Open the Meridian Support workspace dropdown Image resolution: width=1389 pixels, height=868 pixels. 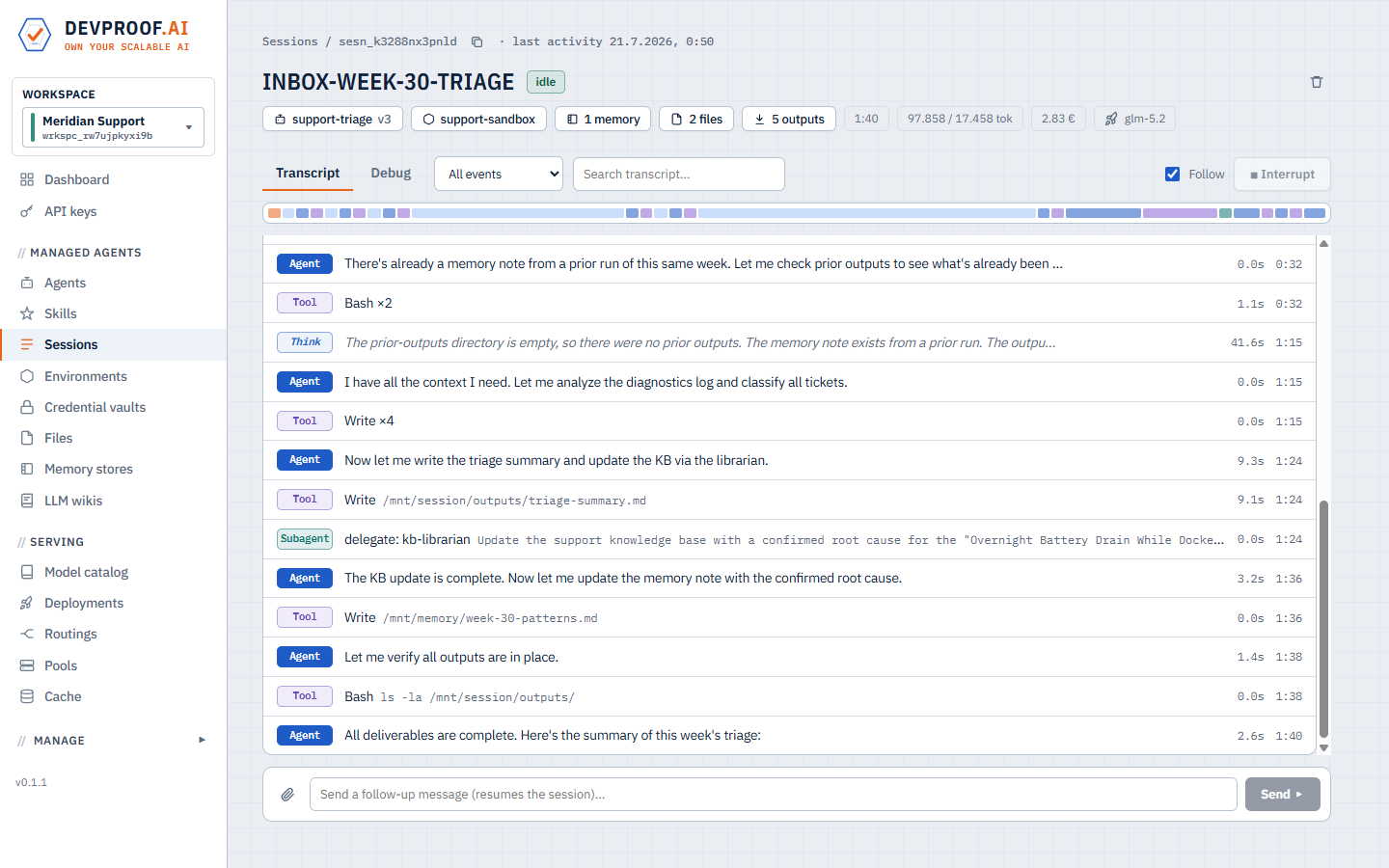(113, 127)
